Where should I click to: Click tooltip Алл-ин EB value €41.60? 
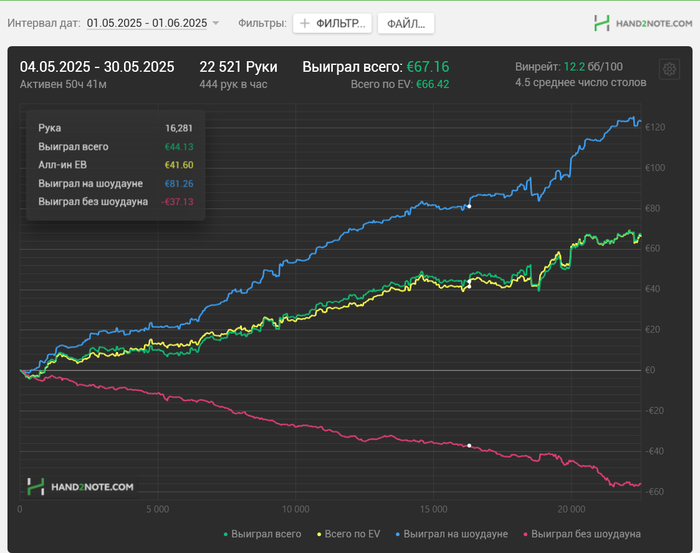point(179,165)
